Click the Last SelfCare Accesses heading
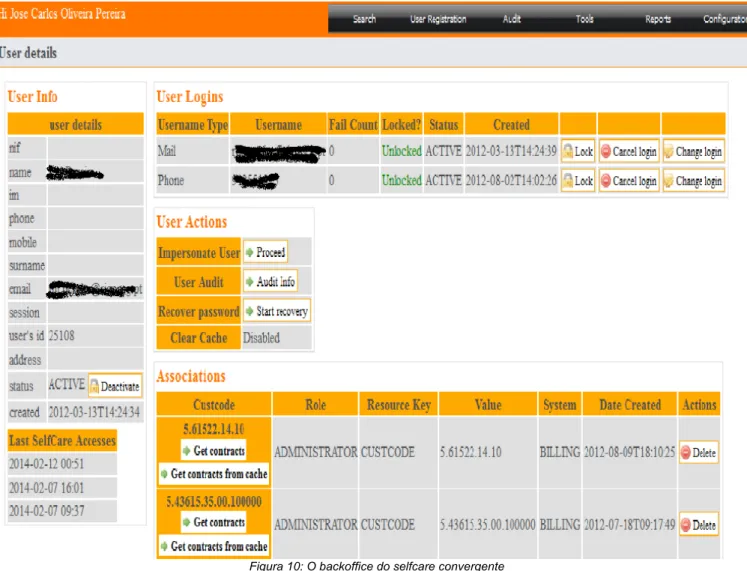The image size is (747, 571). tap(62, 441)
